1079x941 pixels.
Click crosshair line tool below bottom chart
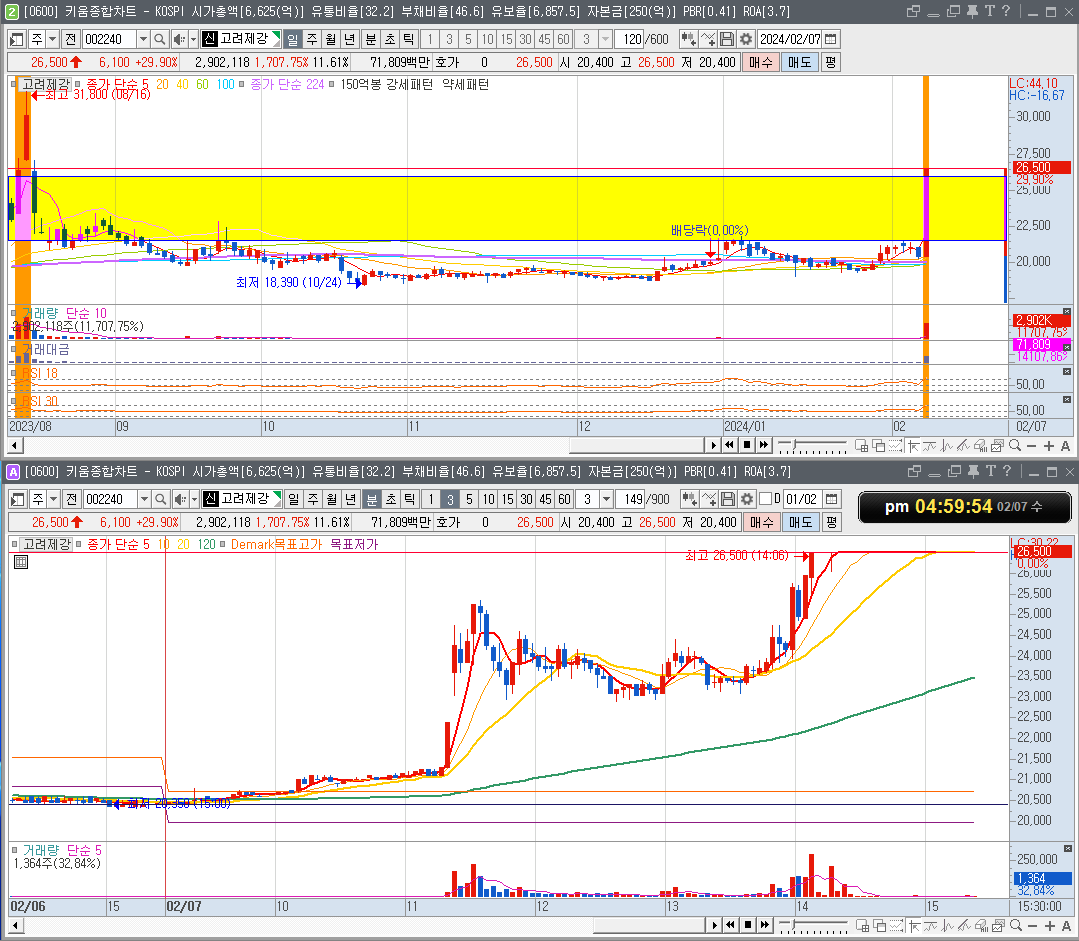(914, 926)
